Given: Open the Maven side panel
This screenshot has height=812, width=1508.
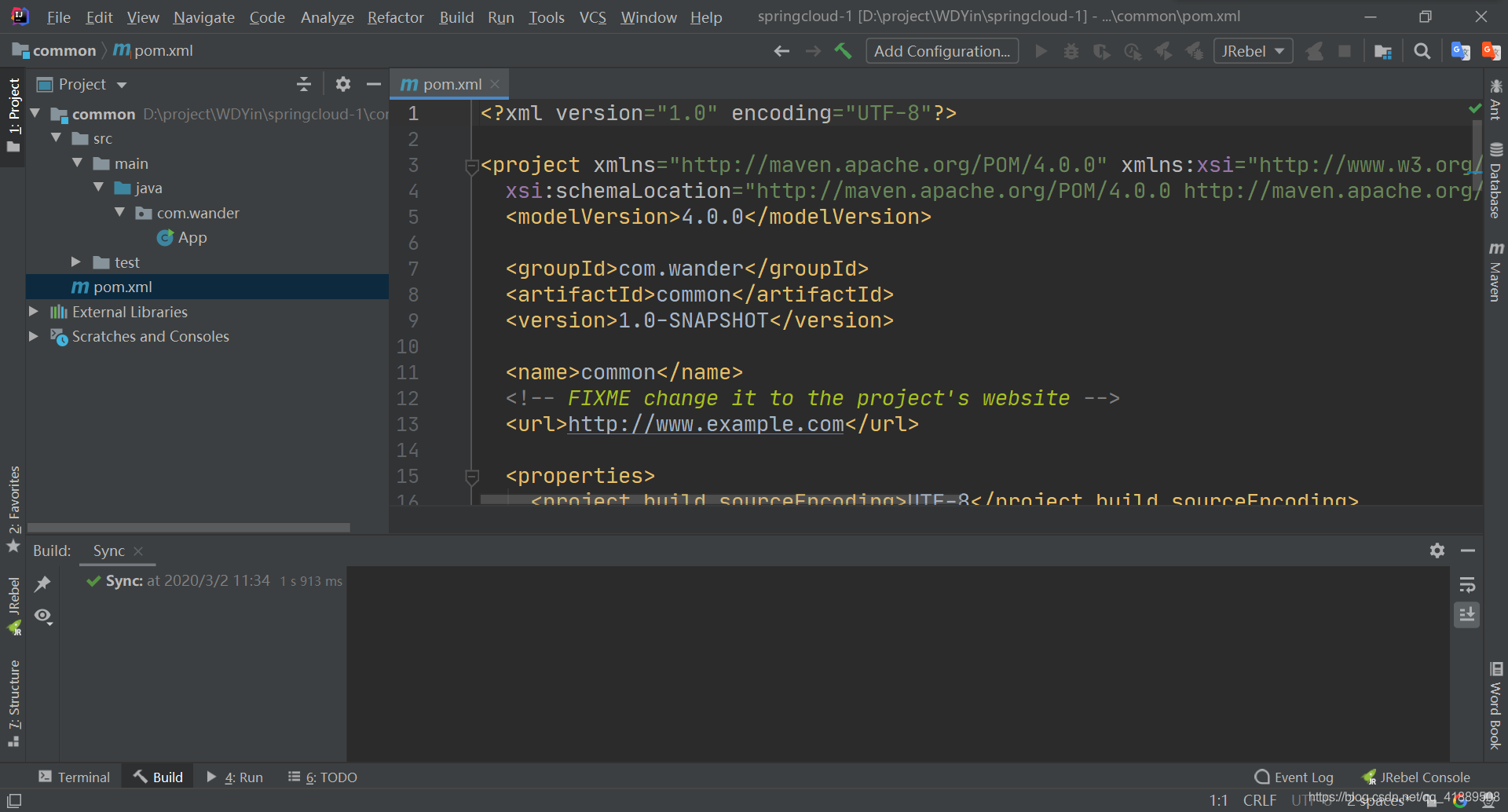Looking at the screenshot, I should pyautogui.click(x=1495, y=272).
